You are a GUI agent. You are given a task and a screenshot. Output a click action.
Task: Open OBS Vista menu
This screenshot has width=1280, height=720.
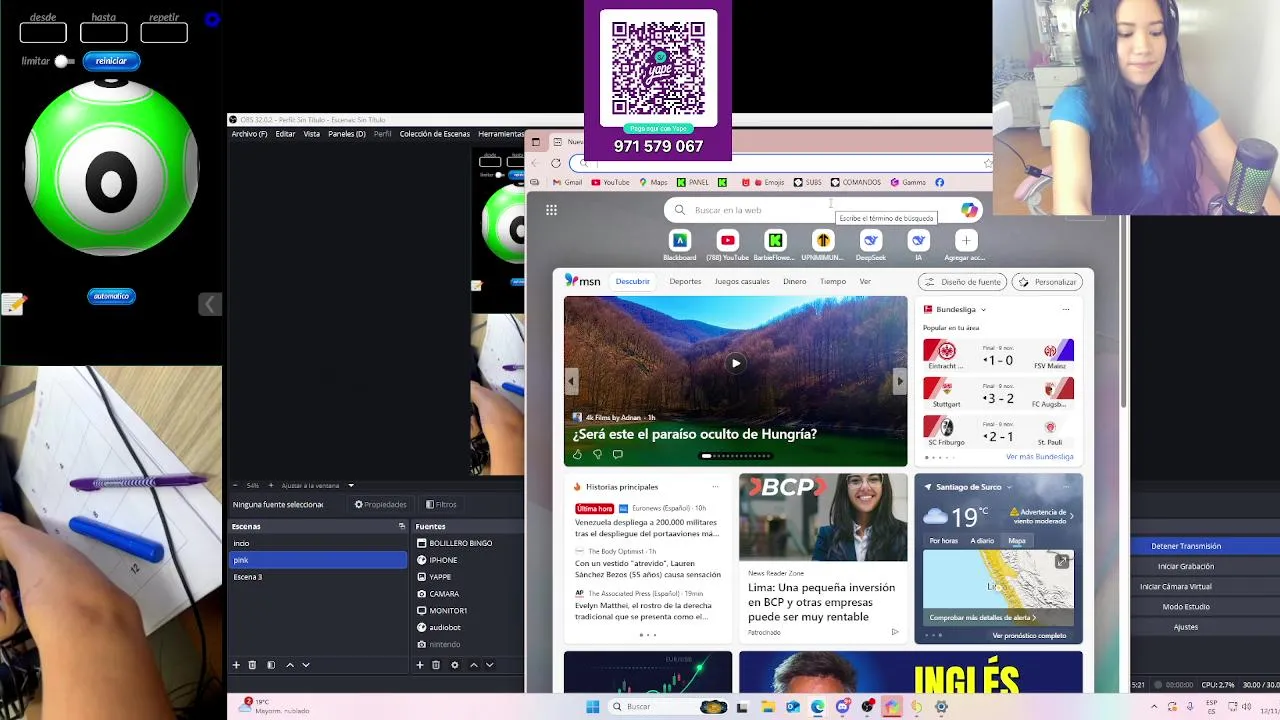312,134
